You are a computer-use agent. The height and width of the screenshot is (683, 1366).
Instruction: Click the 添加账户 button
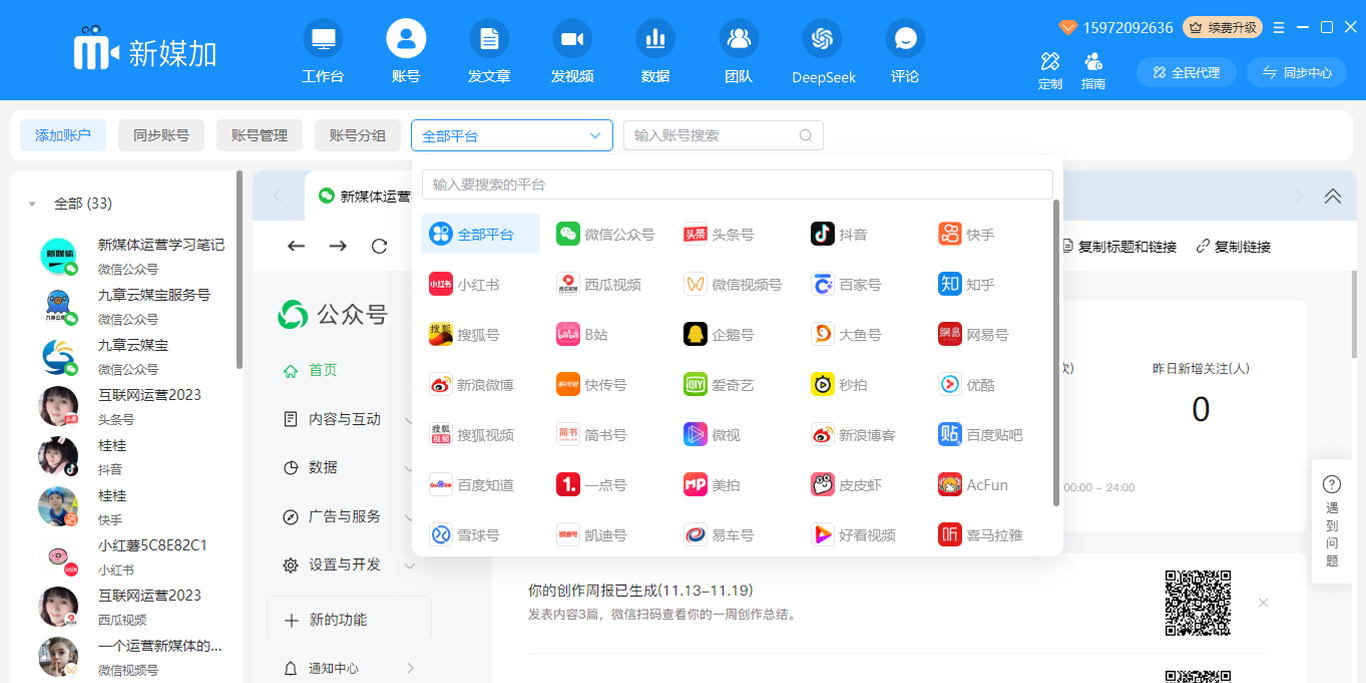(63, 135)
